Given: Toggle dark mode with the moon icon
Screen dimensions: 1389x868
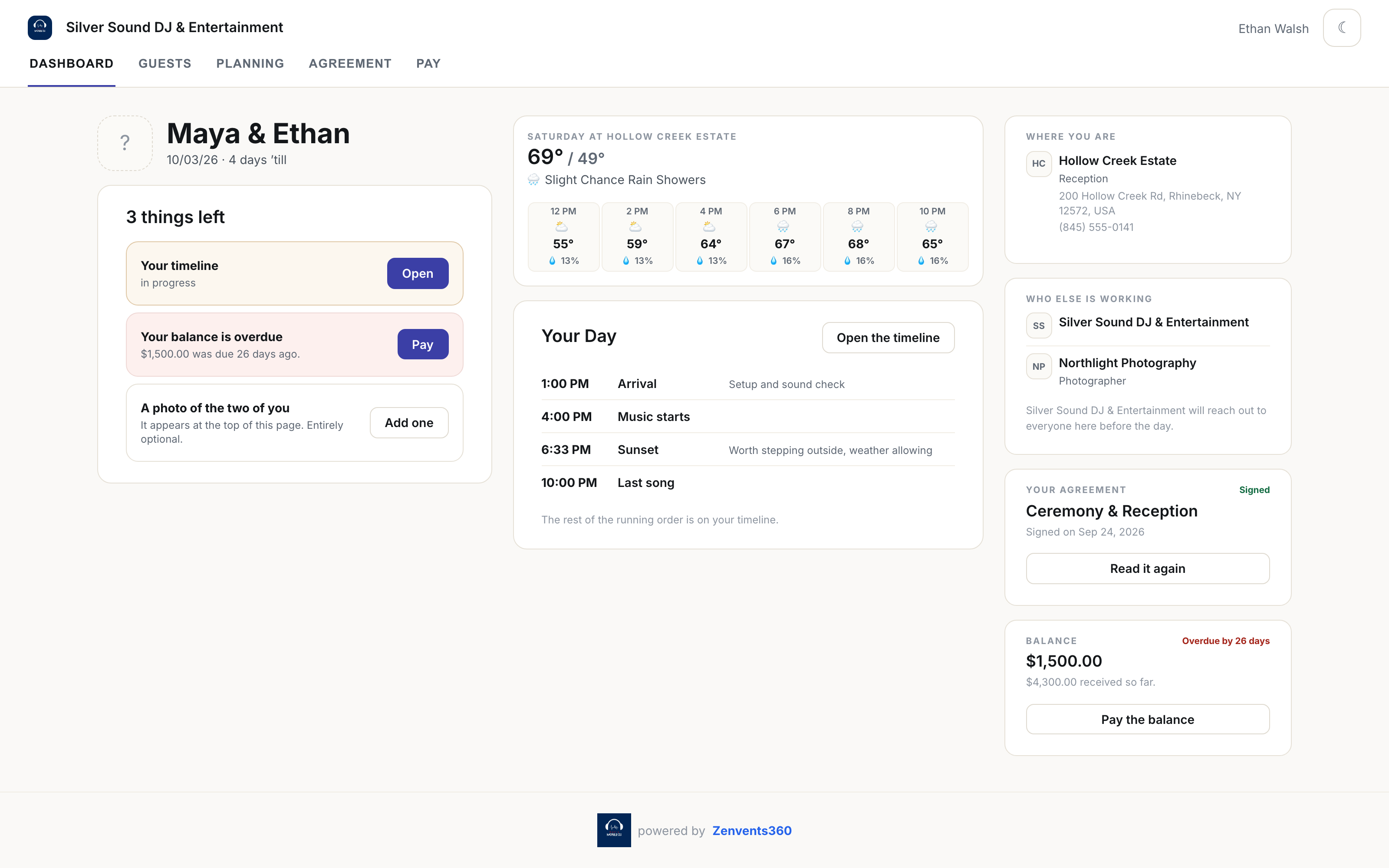Looking at the screenshot, I should tap(1341, 27).
